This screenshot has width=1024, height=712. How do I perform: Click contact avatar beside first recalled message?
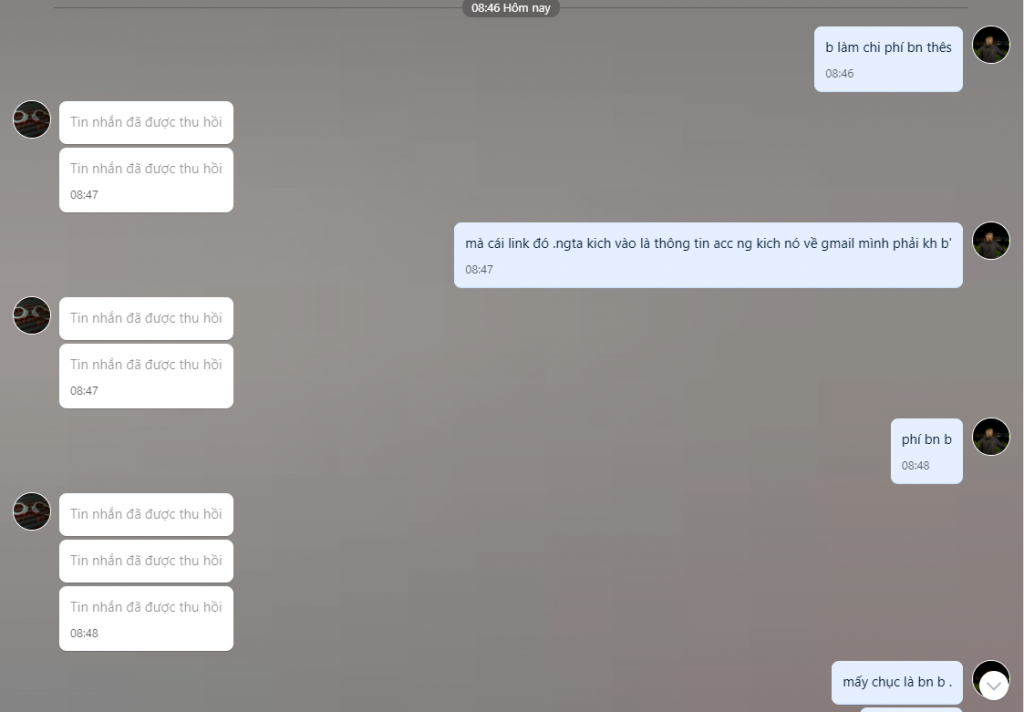tap(32, 119)
